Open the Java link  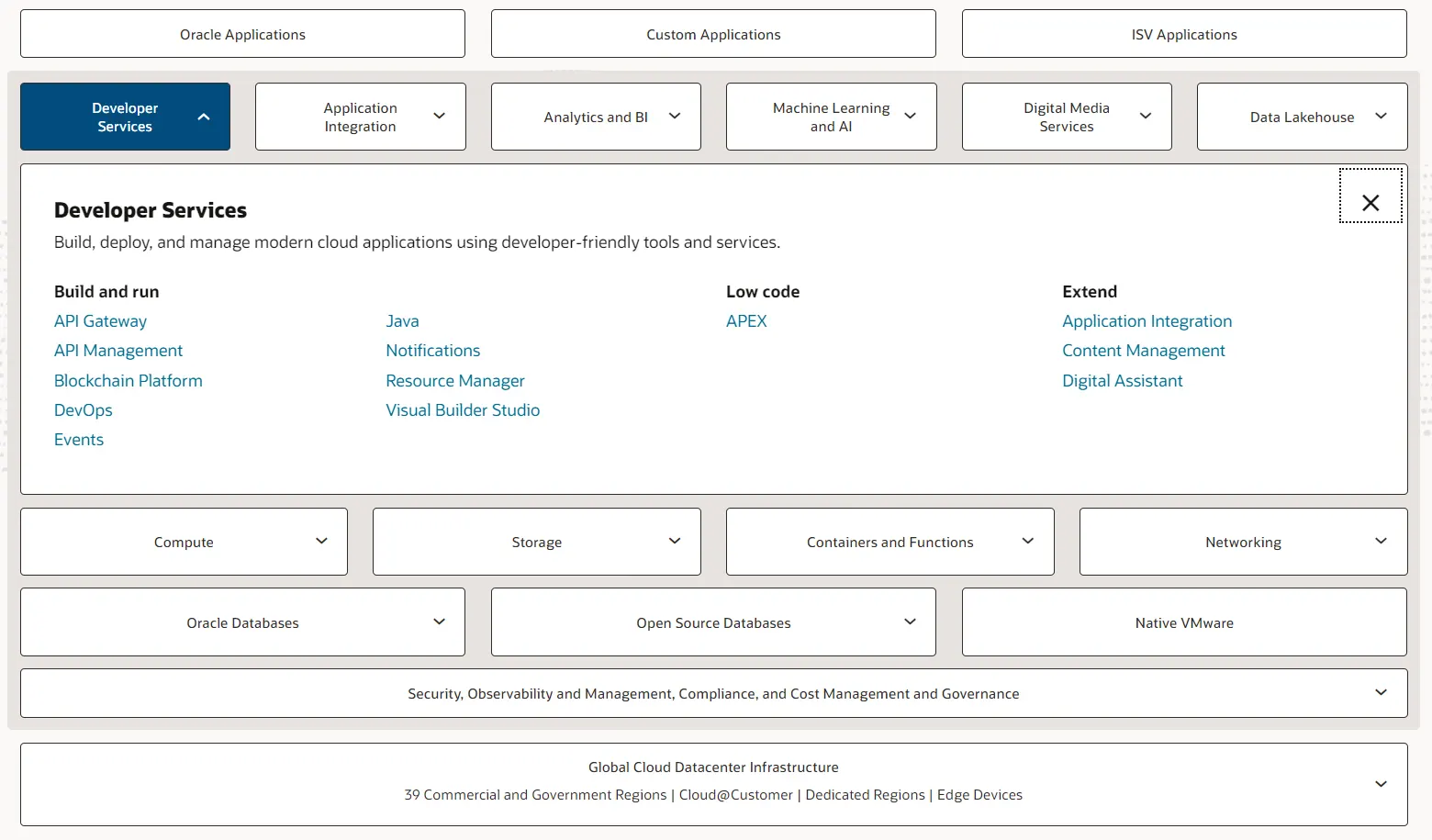402,321
